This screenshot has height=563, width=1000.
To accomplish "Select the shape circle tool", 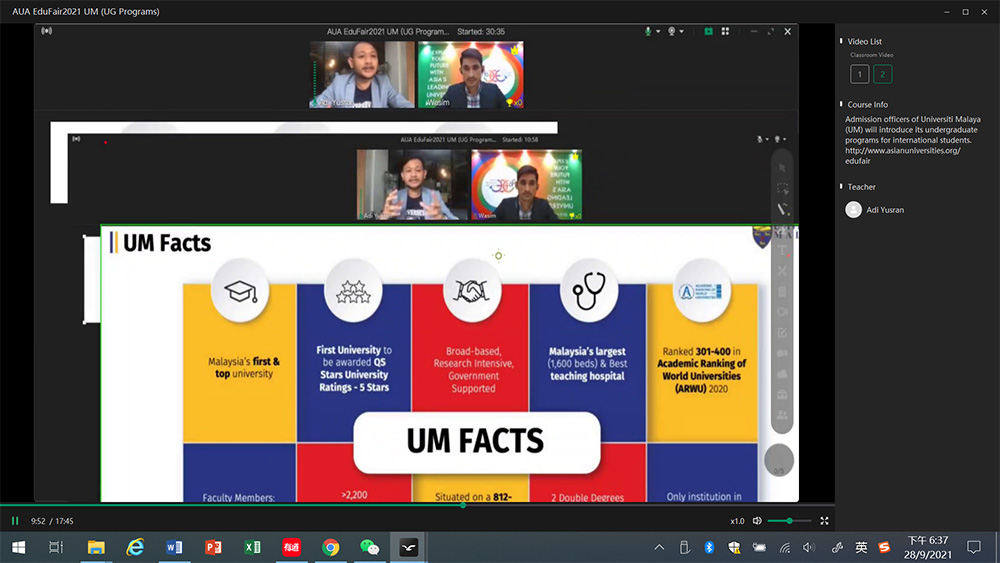I will [783, 312].
